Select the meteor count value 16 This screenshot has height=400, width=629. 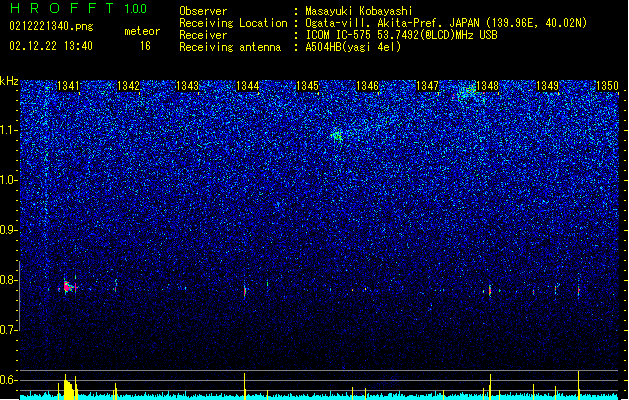point(145,46)
